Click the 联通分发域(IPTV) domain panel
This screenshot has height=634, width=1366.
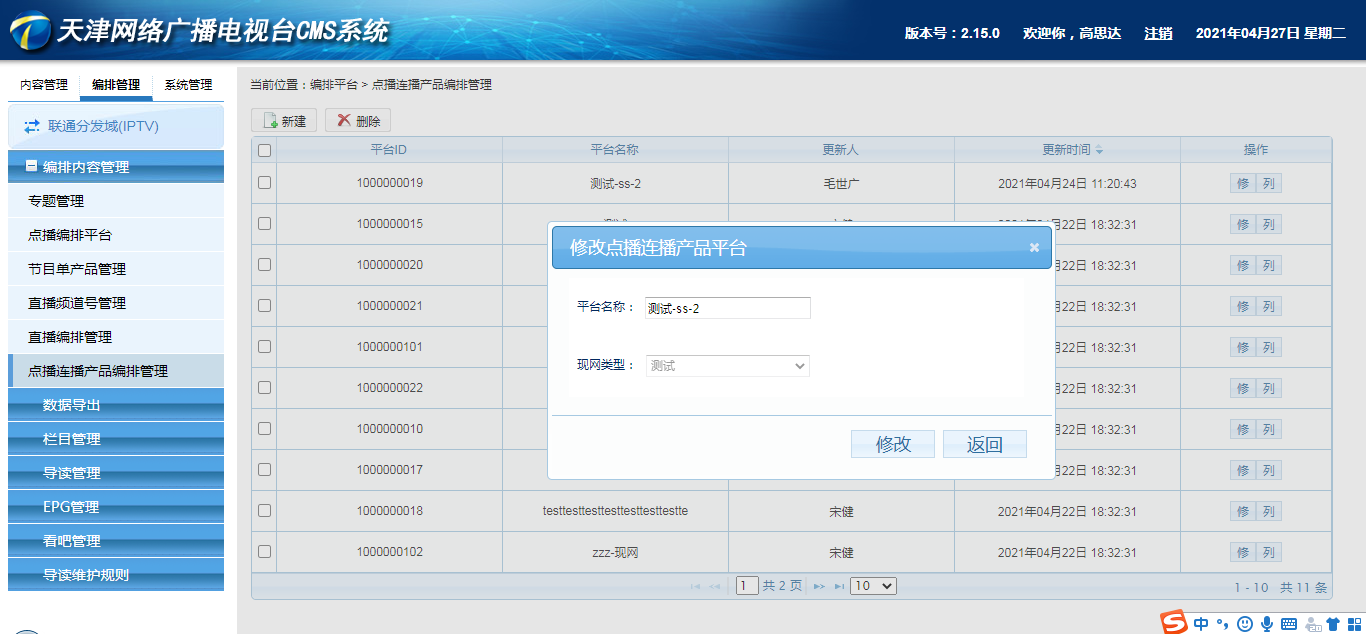[x=116, y=127]
